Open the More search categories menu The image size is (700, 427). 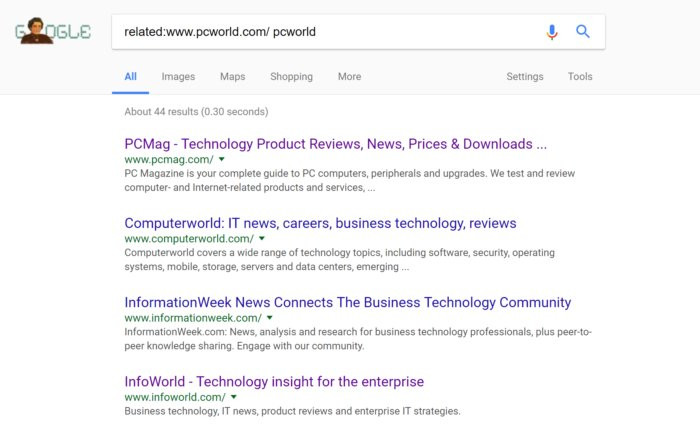(x=349, y=77)
